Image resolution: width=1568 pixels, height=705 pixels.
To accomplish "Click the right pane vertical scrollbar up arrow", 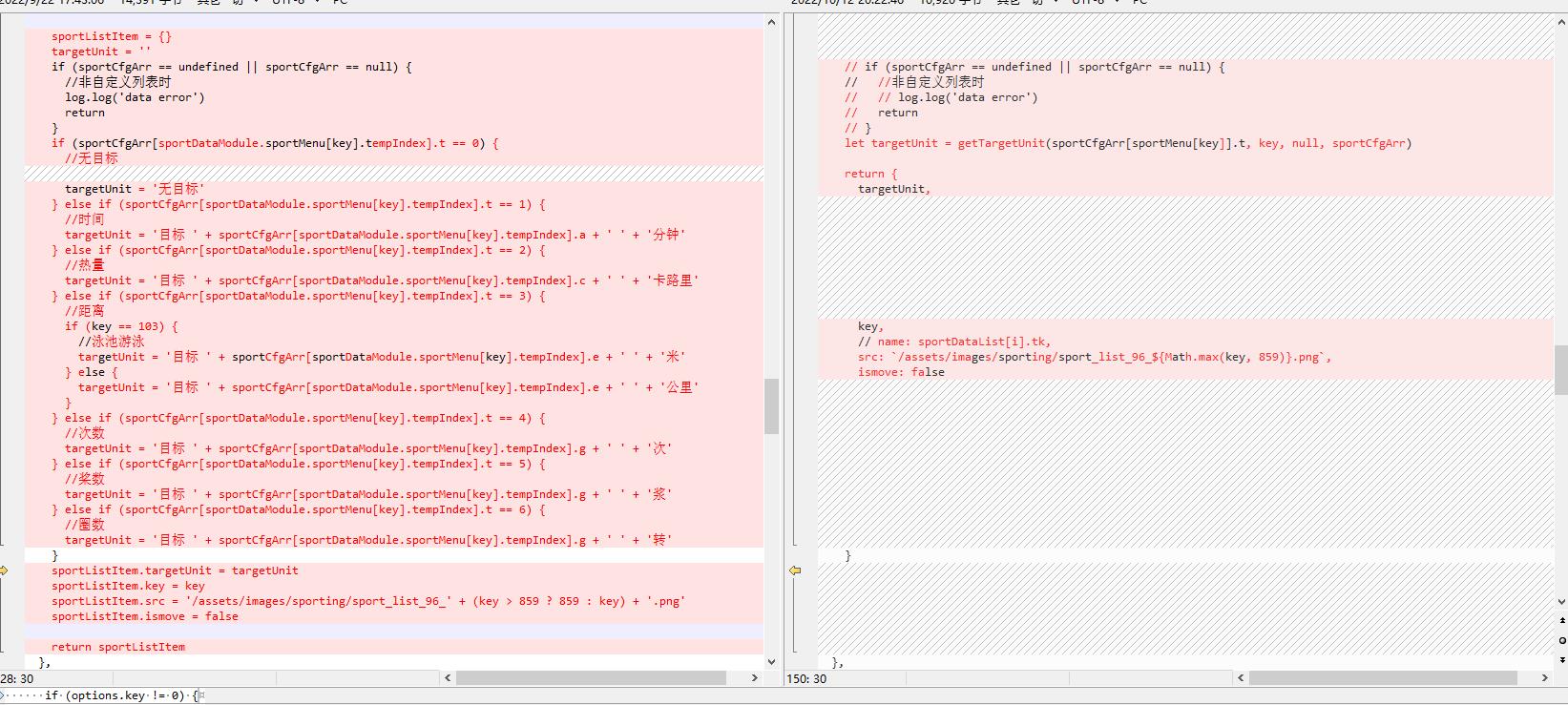I will [1561, 22].
